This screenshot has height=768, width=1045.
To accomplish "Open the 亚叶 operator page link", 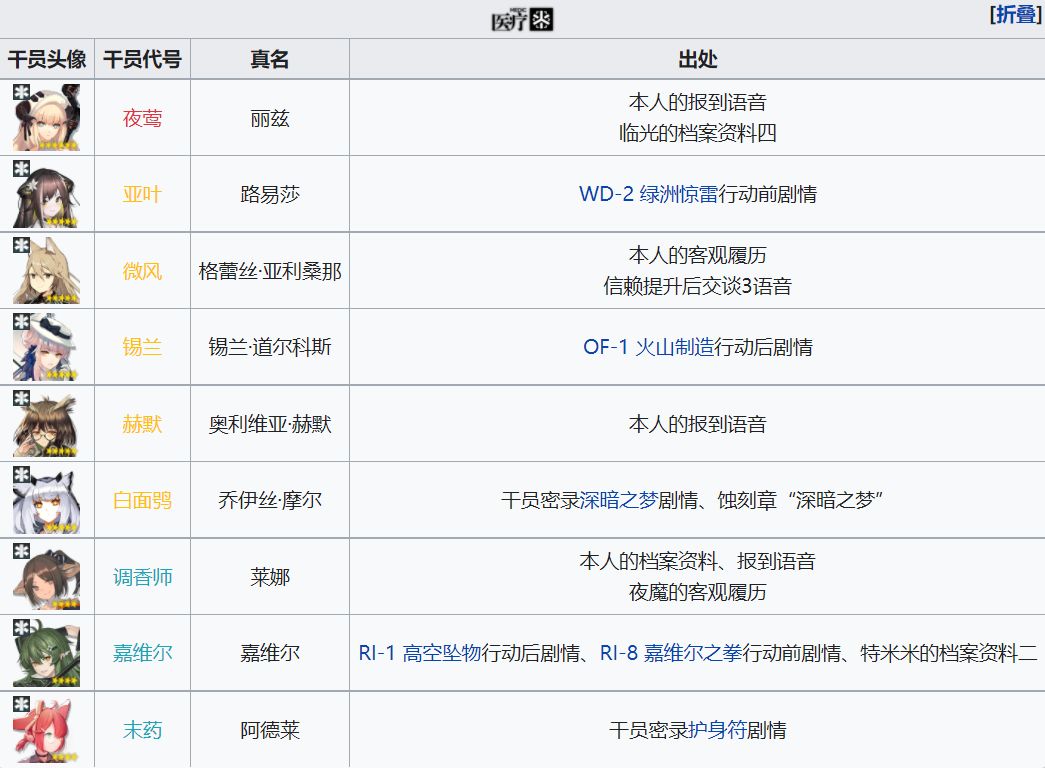I will coord(143,194).
